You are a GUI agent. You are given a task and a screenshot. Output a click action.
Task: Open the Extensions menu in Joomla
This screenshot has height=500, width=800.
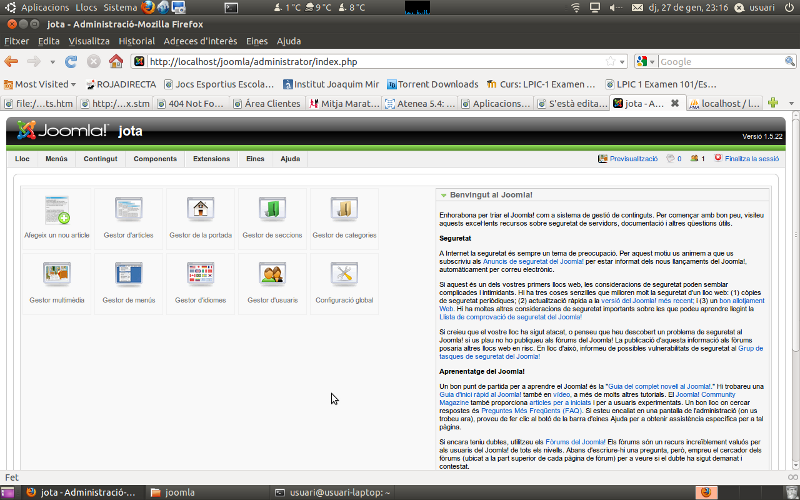[x=211, y=159]
